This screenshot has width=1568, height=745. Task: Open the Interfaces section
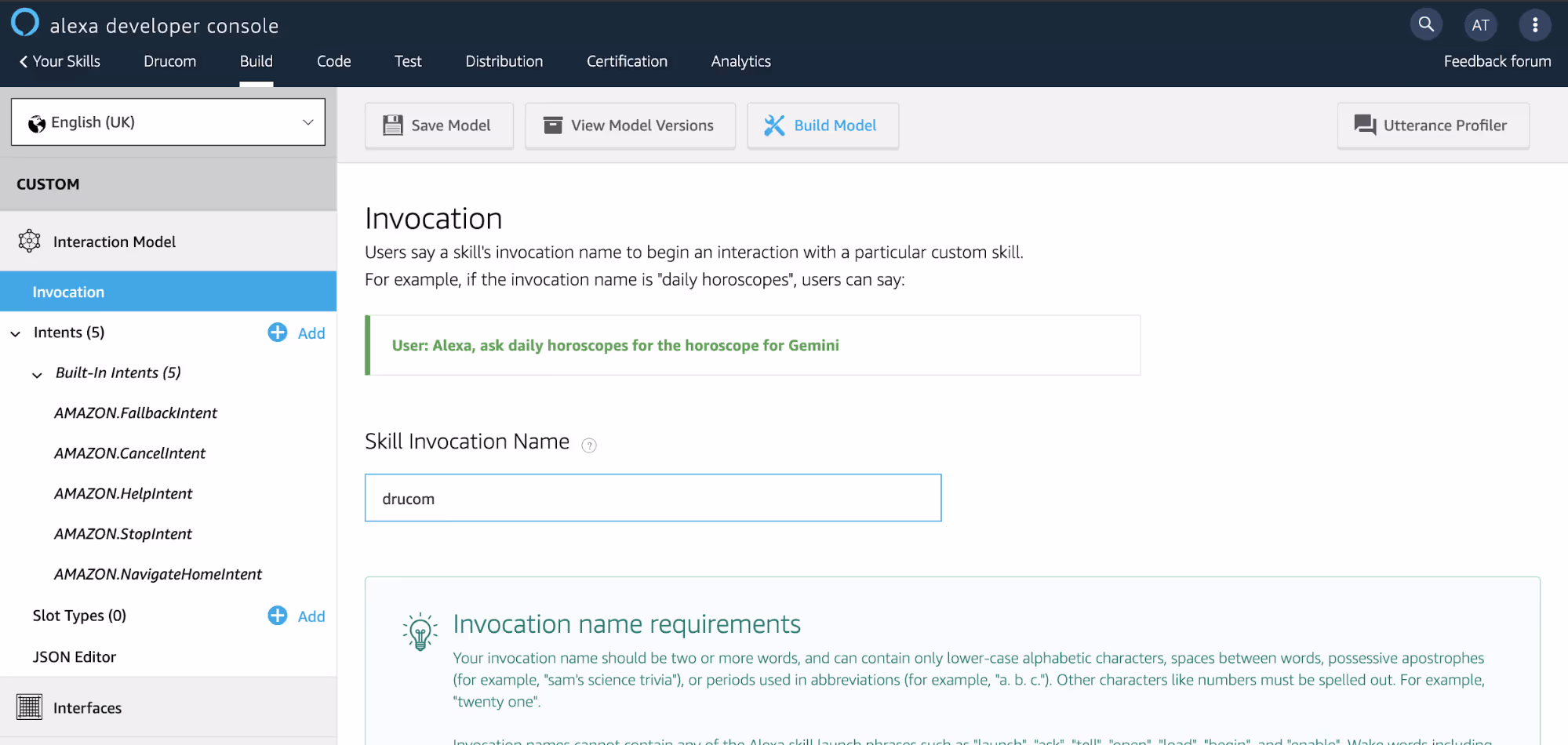click(168, 707)
